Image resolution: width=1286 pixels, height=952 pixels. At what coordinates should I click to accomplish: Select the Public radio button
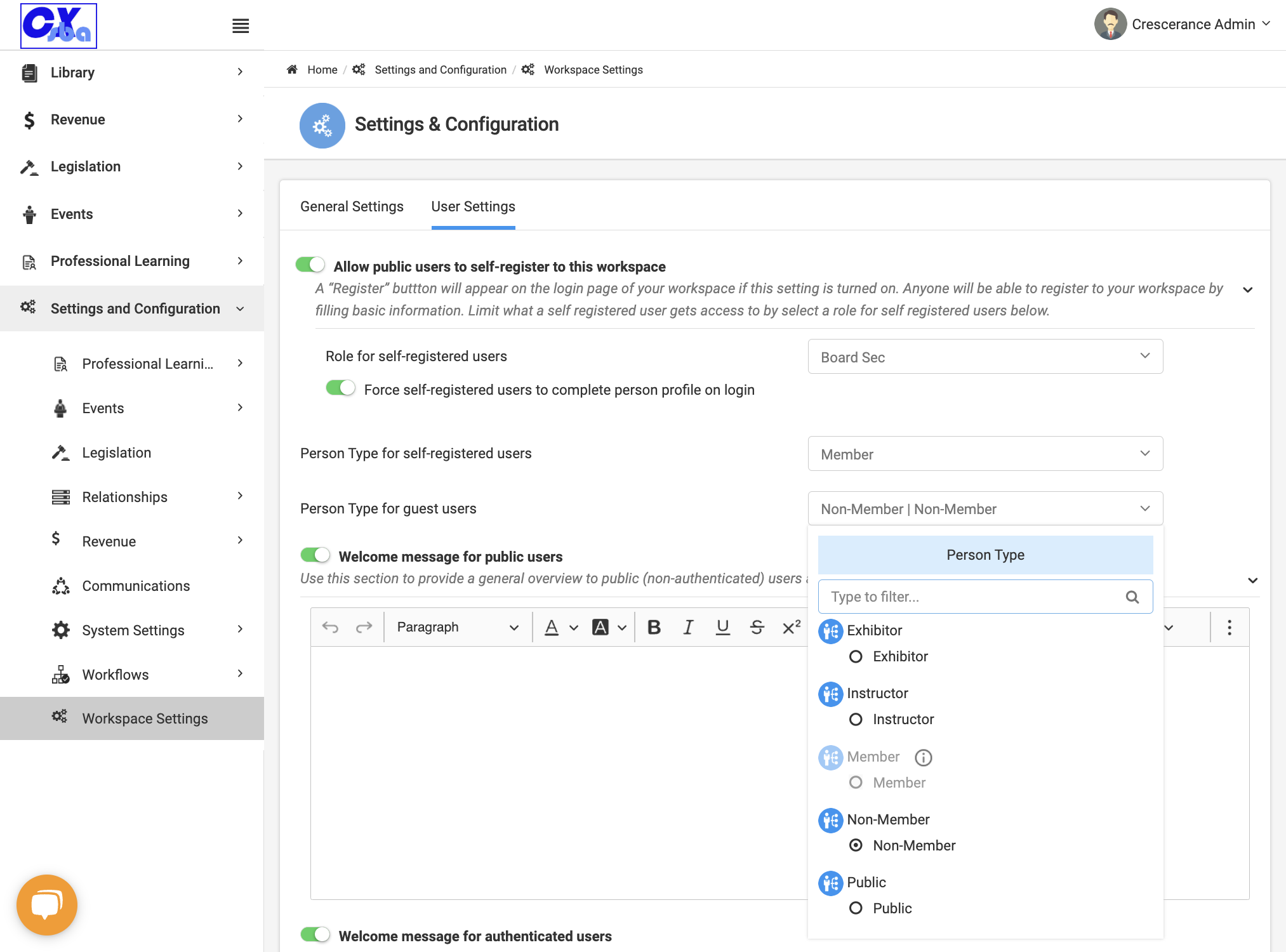[856, 908]
